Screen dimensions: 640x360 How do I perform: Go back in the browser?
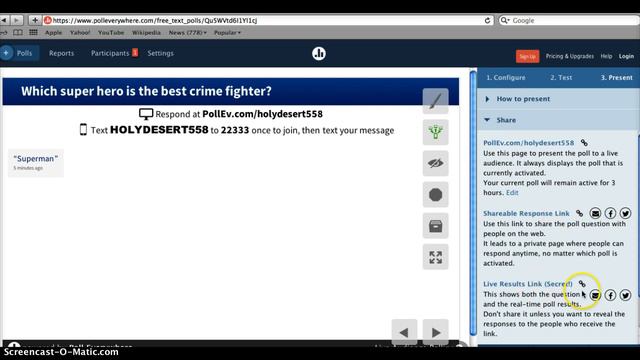[x=4, y=20]
